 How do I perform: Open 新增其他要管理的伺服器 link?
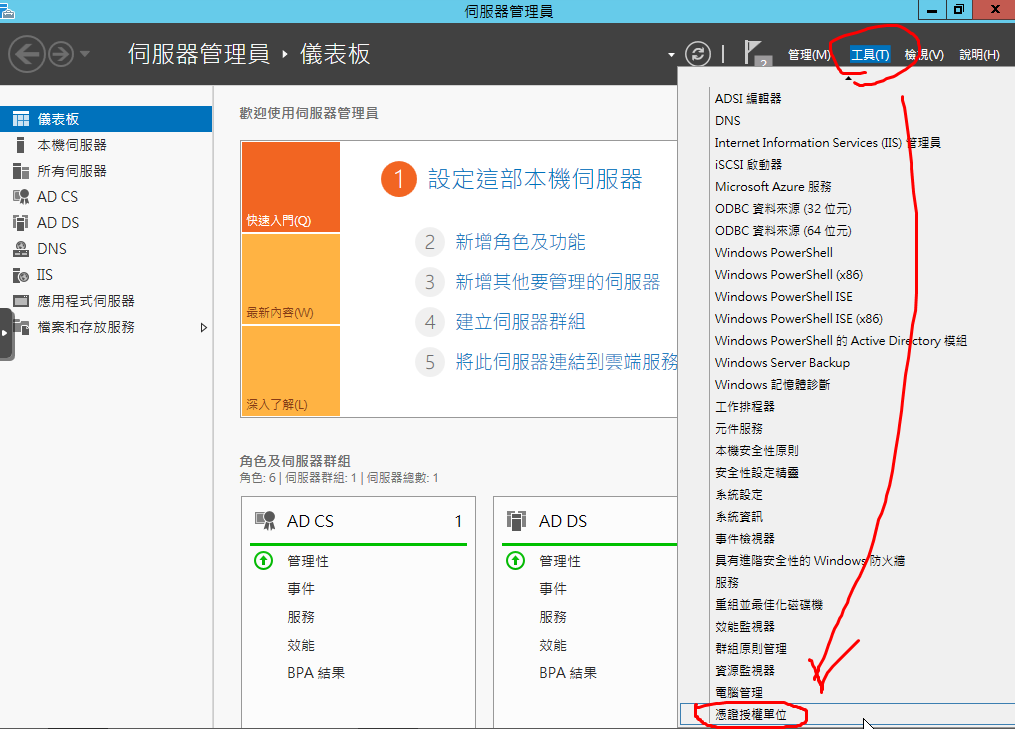557,282
